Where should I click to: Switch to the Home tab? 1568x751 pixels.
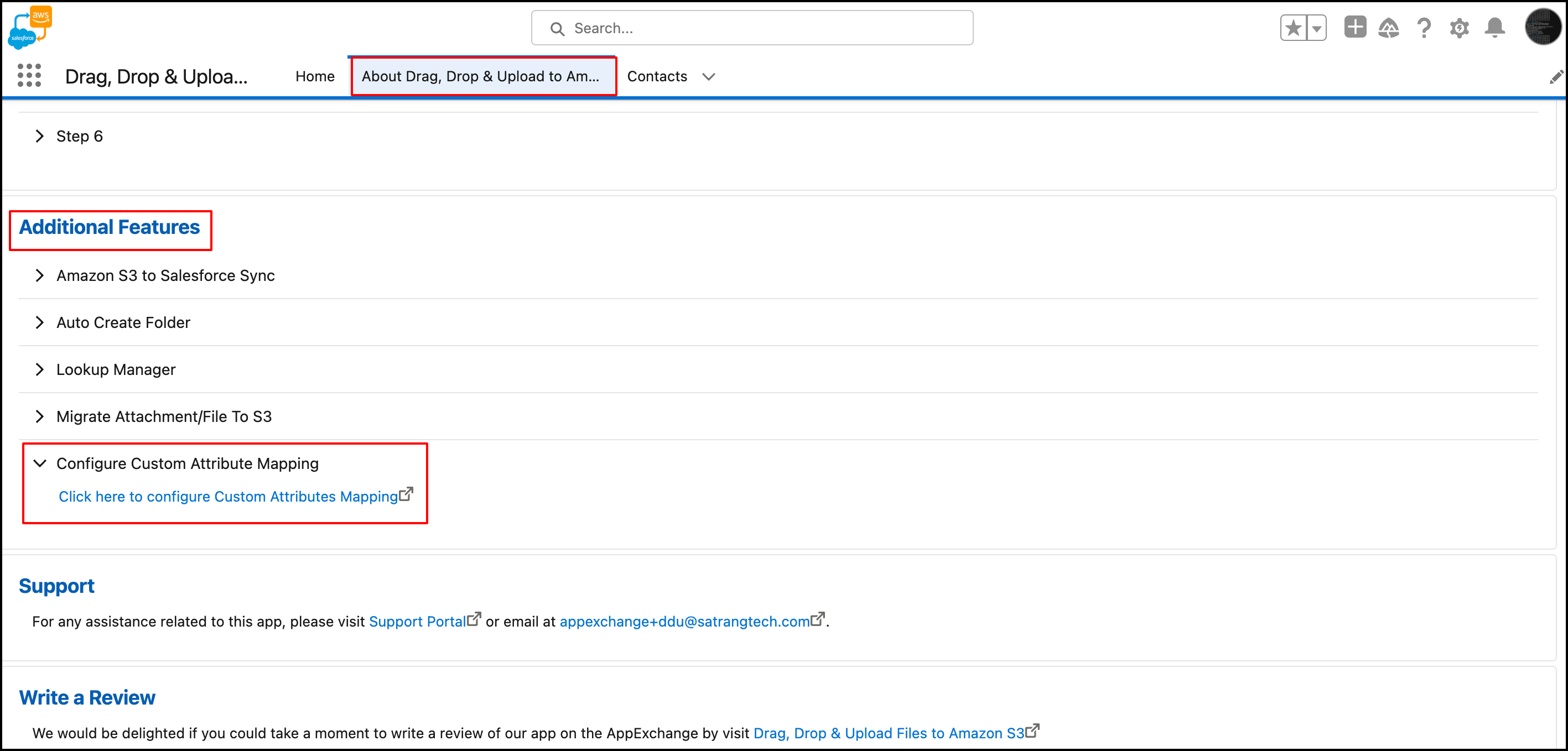click(x=315, y=77)
